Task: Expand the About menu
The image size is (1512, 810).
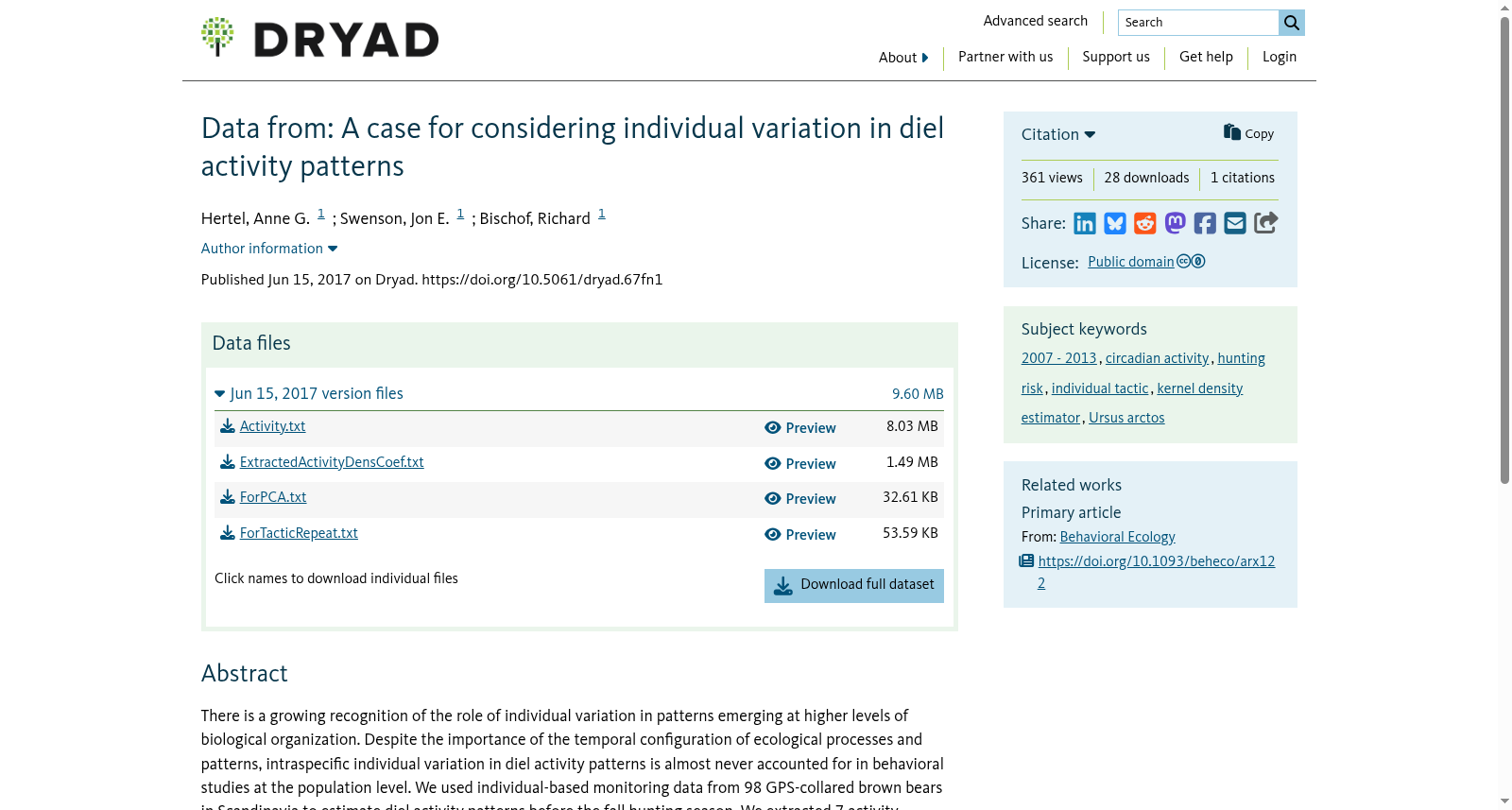Action: point(903,58)
